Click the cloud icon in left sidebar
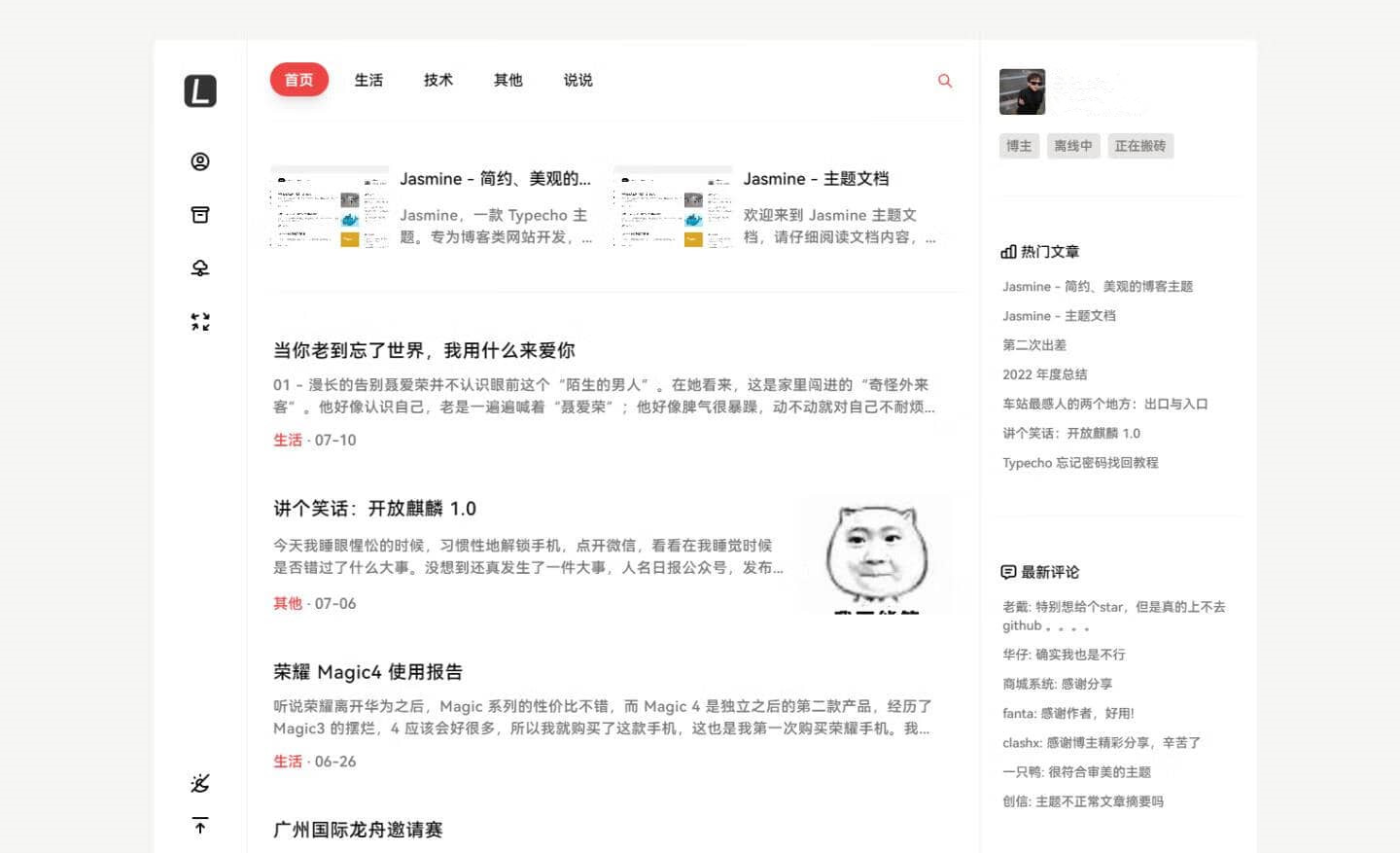The image size is (1400, 853). (x=200, y=268)
